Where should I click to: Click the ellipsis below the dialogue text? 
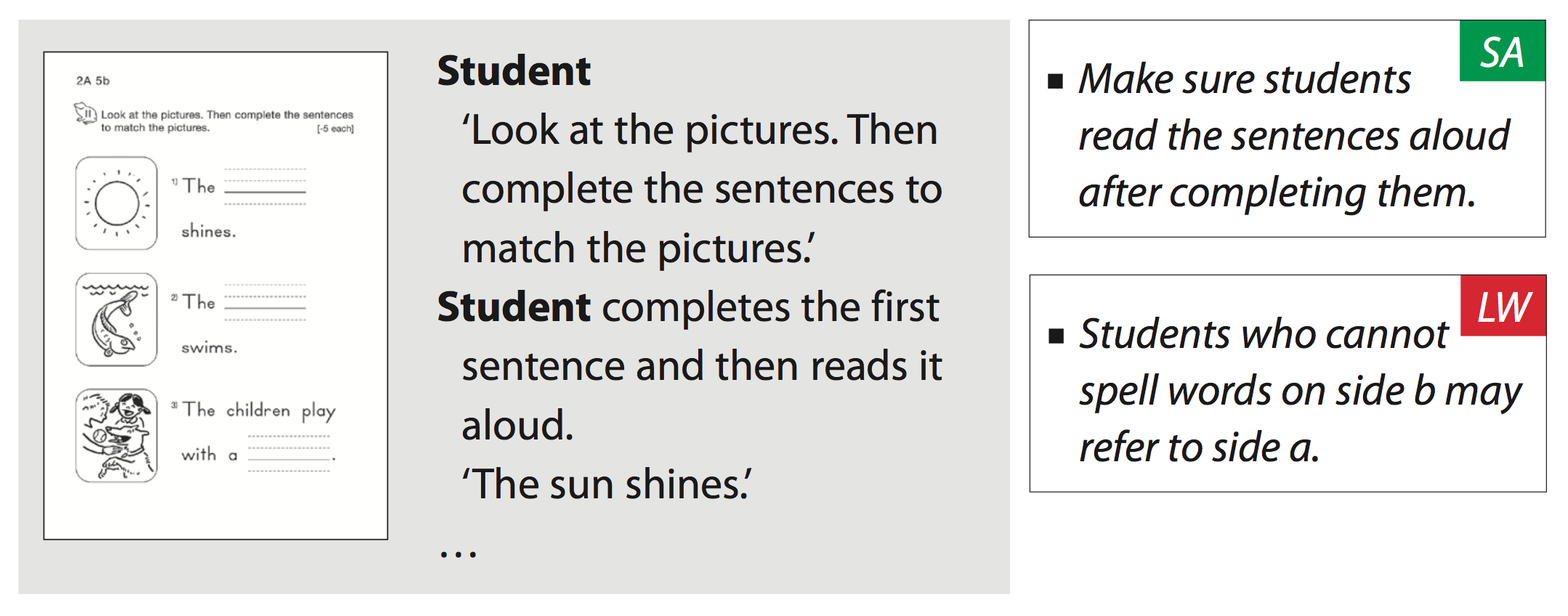pos(458,554)
